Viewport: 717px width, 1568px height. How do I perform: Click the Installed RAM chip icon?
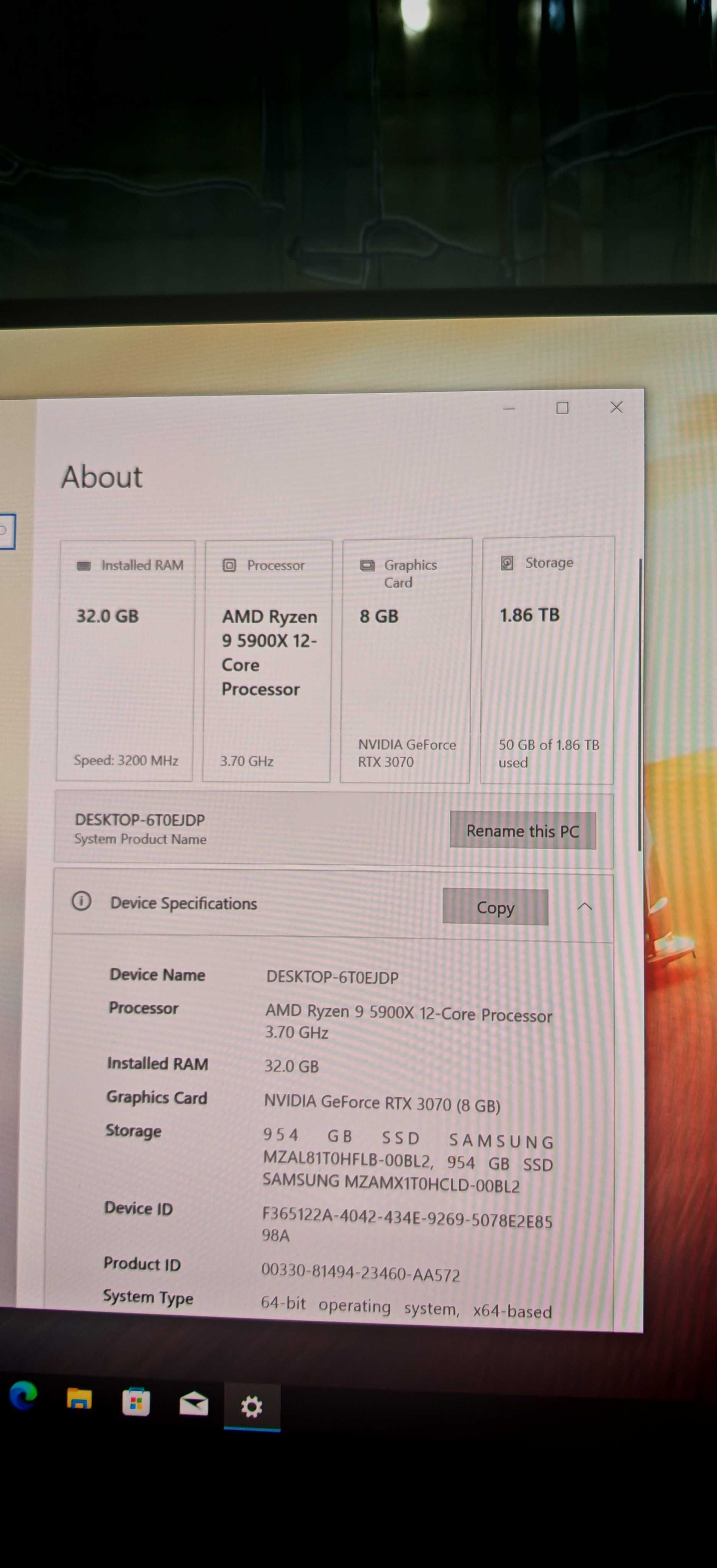[84, 565]
